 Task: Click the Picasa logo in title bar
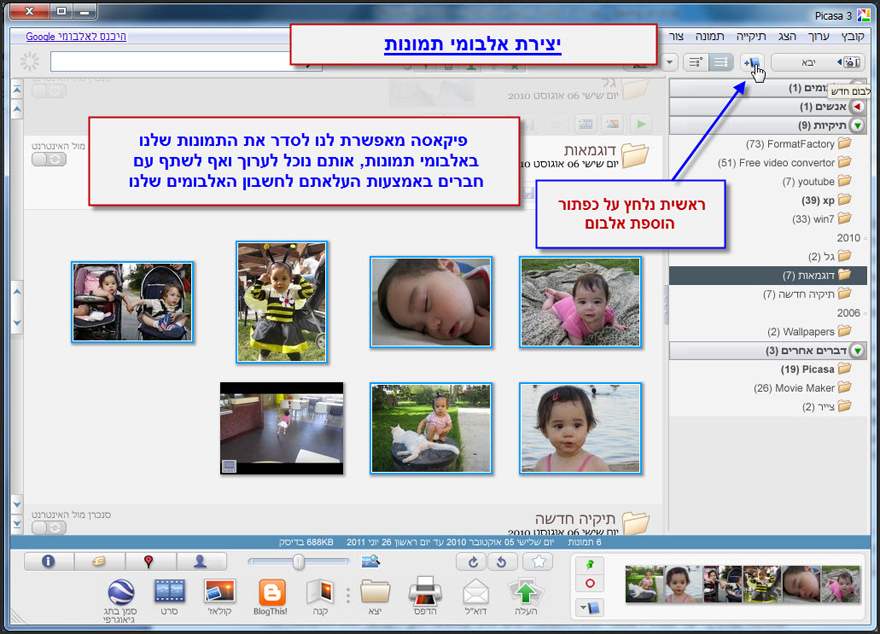[x=863, y=15]
